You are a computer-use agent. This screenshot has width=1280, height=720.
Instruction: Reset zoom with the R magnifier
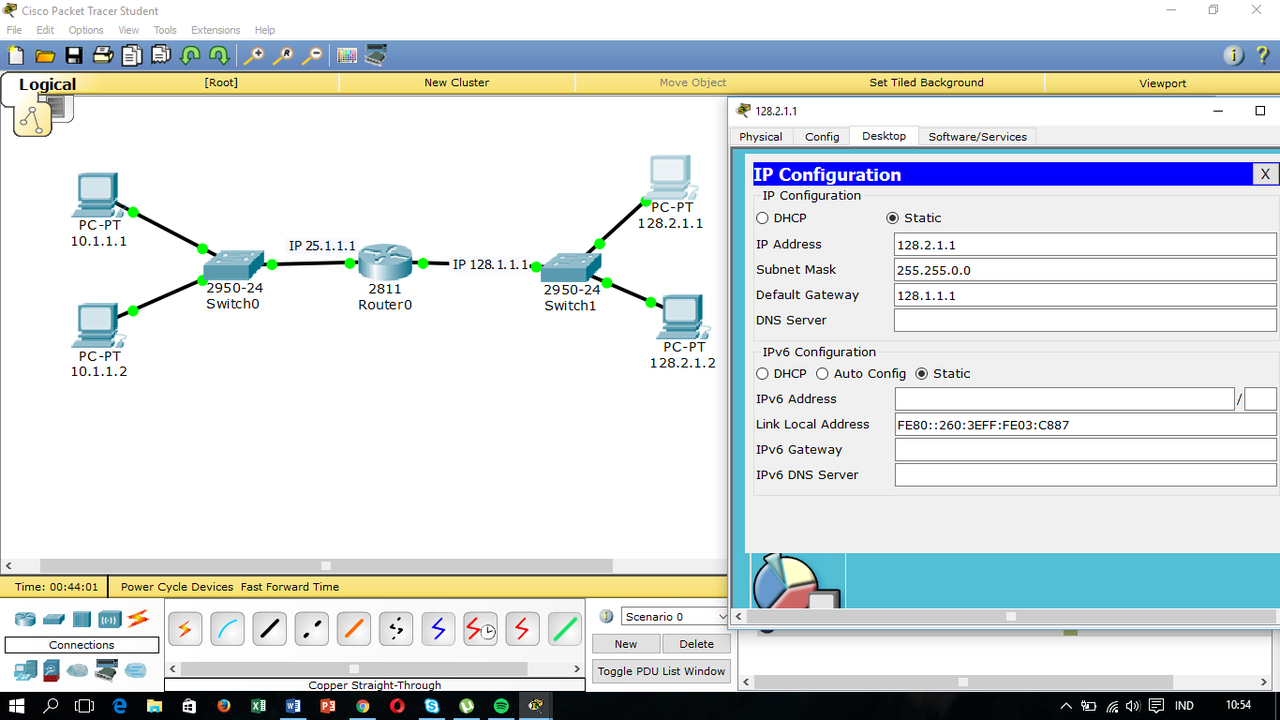pos(284,56)
